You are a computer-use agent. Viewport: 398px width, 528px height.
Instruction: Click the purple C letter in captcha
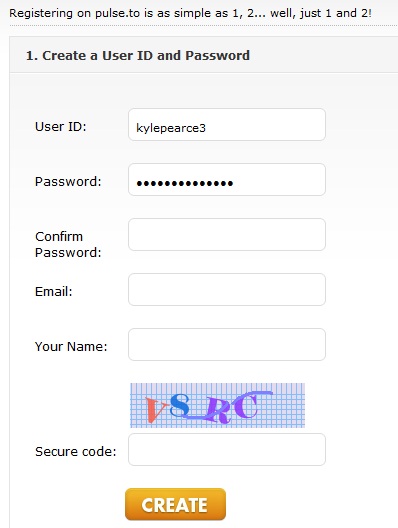pyautogui.click(x=249, y=405)
